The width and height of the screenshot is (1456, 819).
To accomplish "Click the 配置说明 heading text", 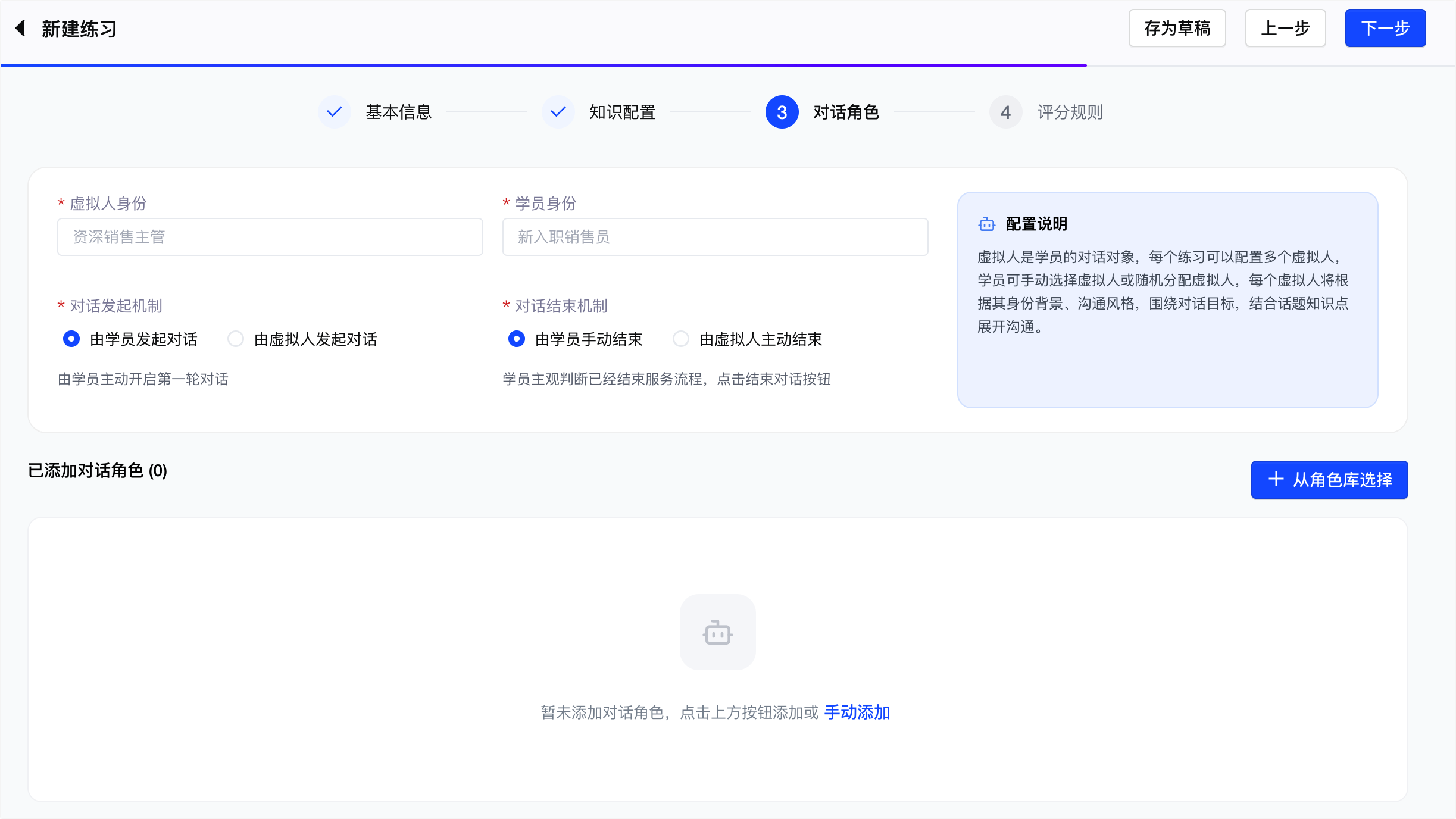I will (1036, 224).
